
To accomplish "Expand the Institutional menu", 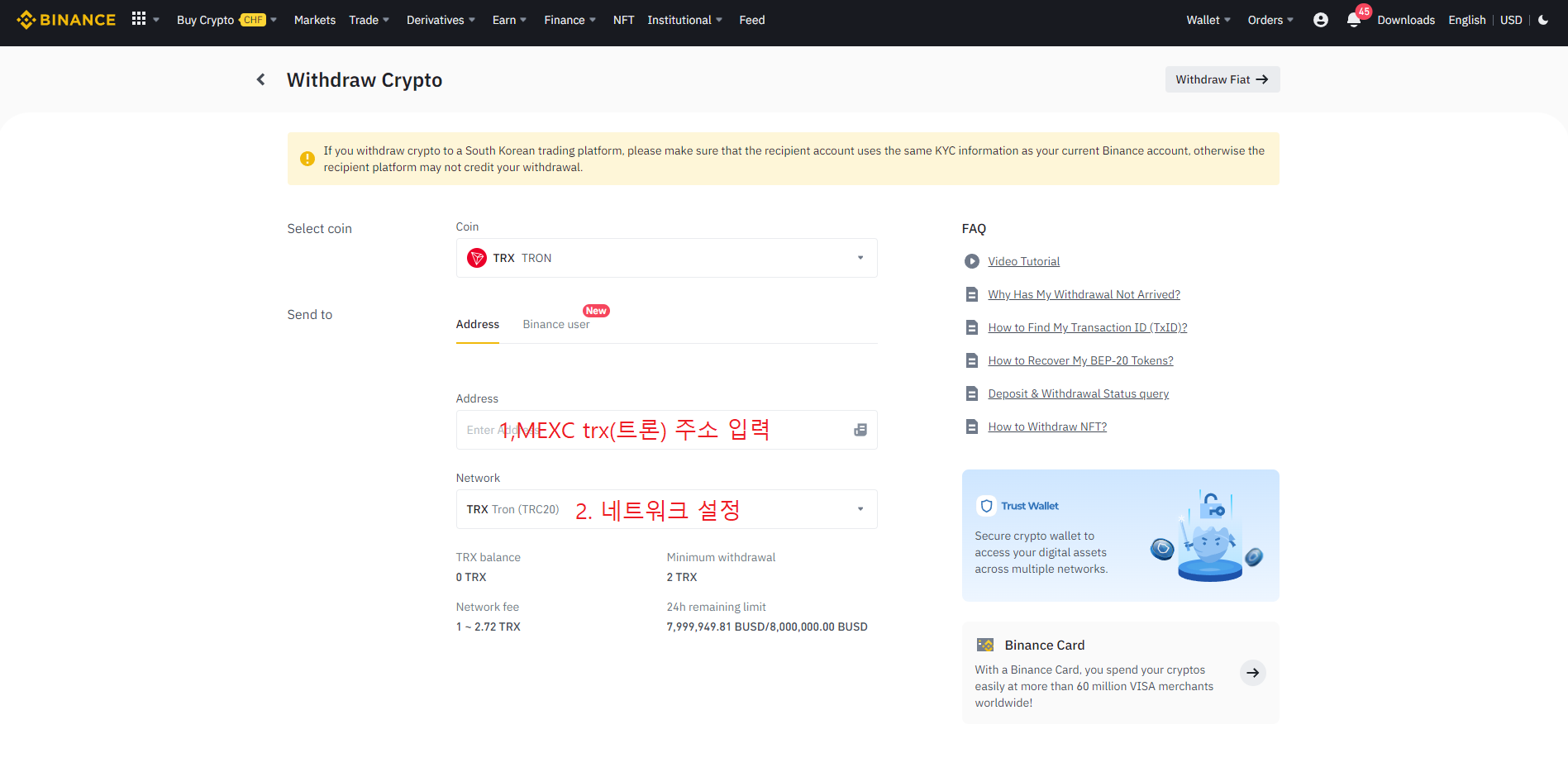I will [684, 20].
